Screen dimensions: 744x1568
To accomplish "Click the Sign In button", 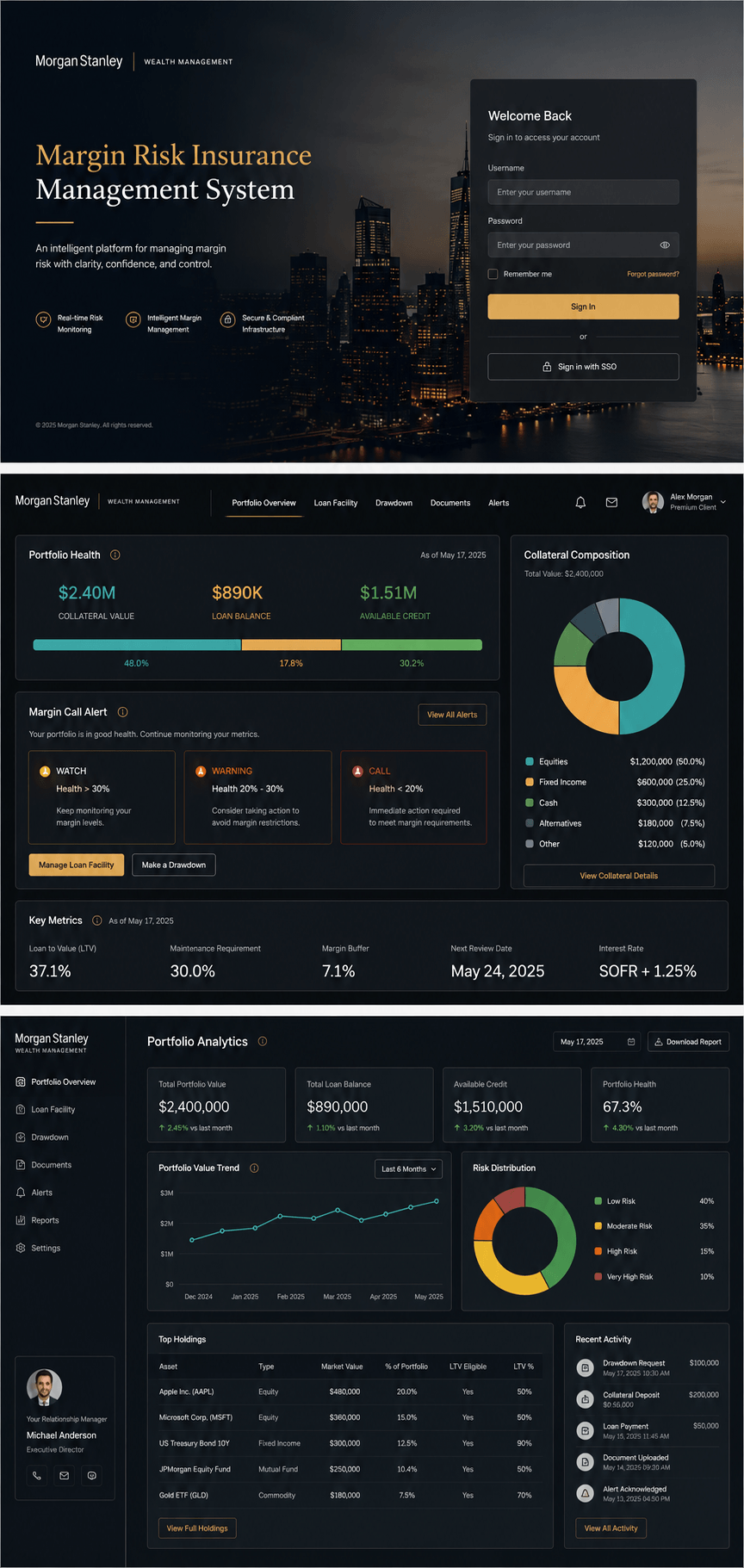I will (583, 307).
